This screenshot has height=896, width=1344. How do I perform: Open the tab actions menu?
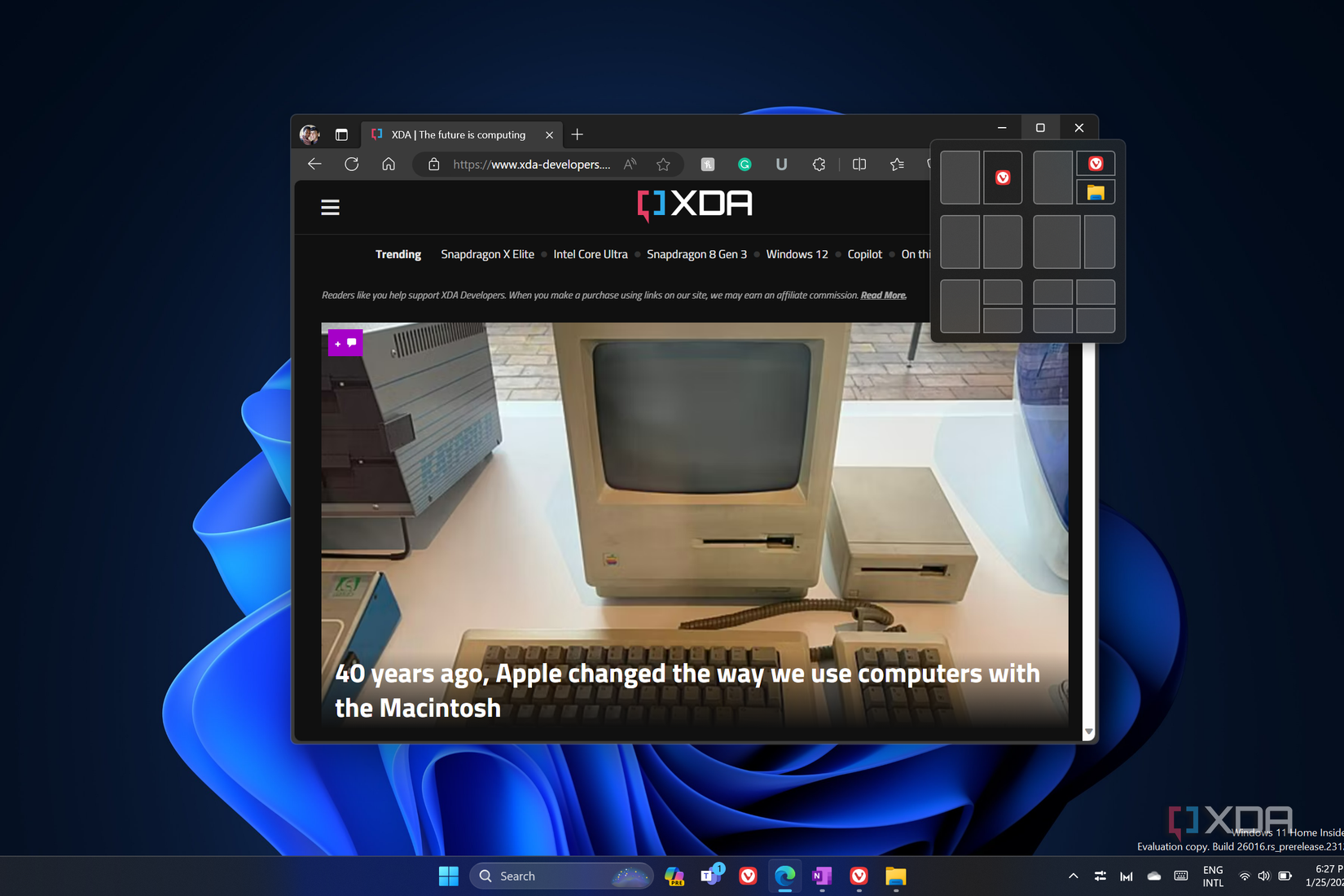click(340, 134)
